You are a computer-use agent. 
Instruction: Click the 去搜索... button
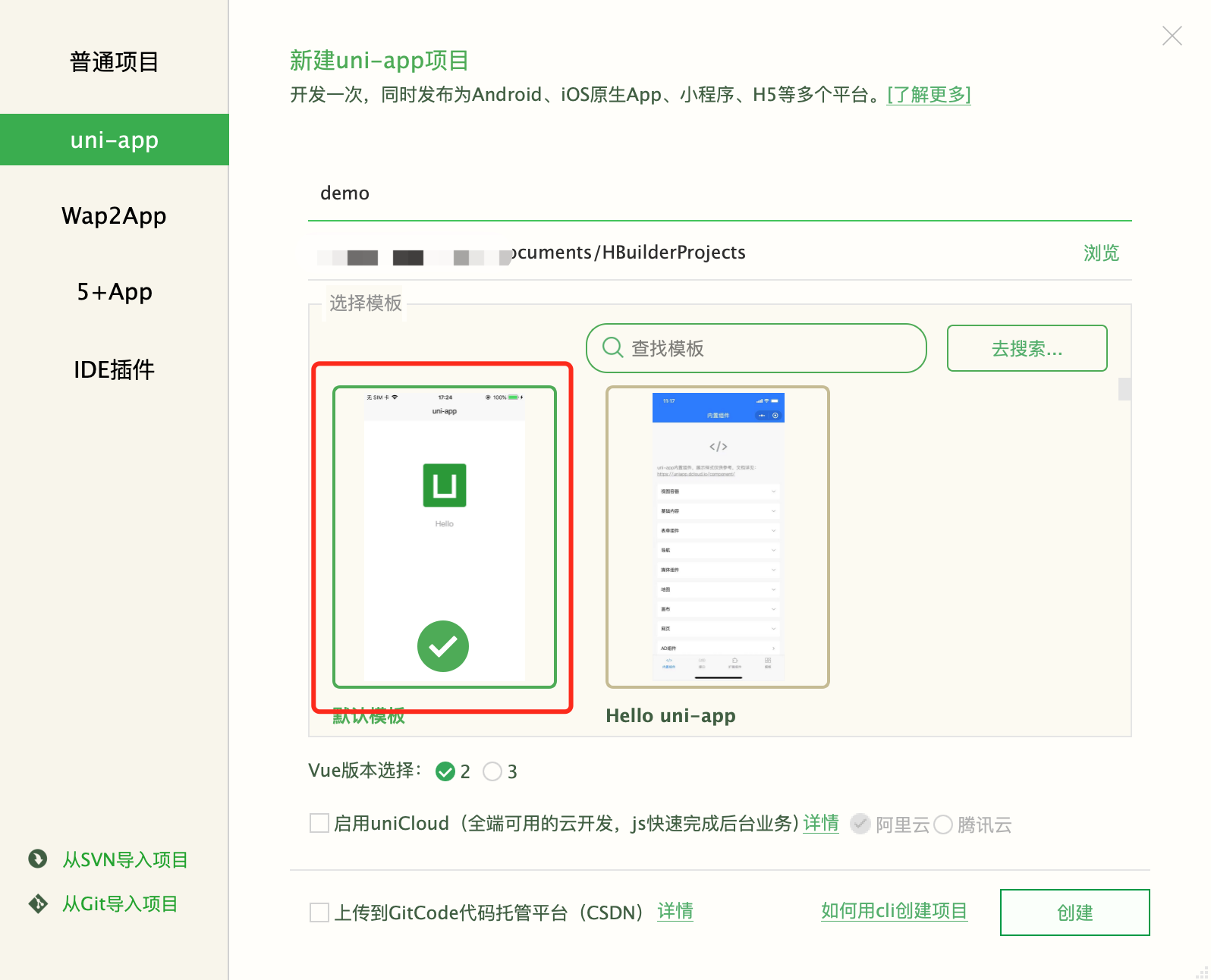(x=1027, y=348)
